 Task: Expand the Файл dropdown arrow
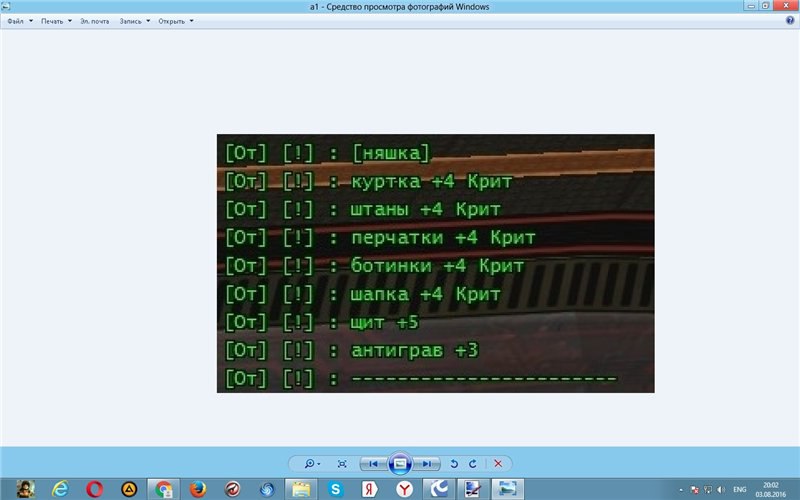coord(31,21)
